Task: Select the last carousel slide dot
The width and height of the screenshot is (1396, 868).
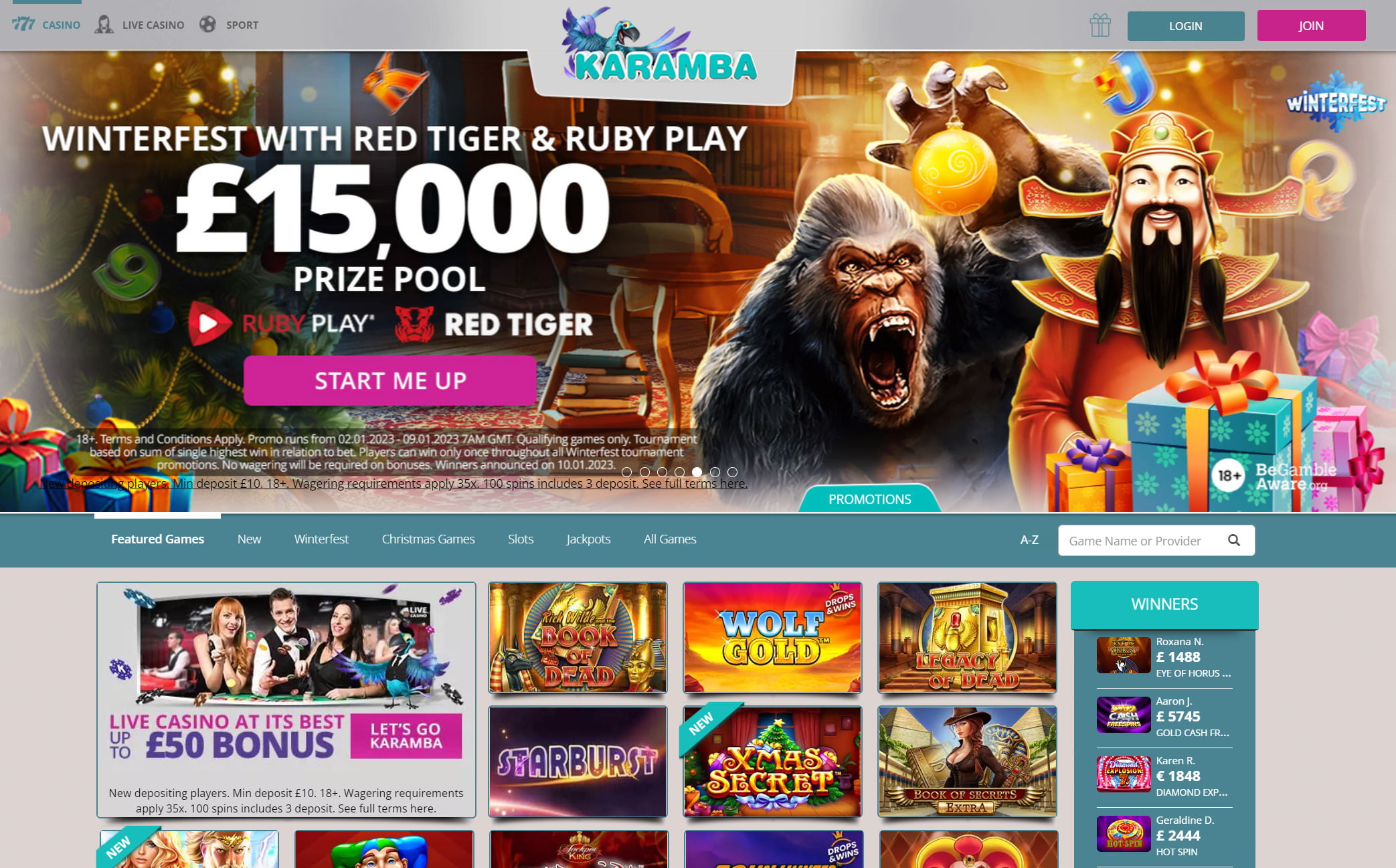Action: 732,472
